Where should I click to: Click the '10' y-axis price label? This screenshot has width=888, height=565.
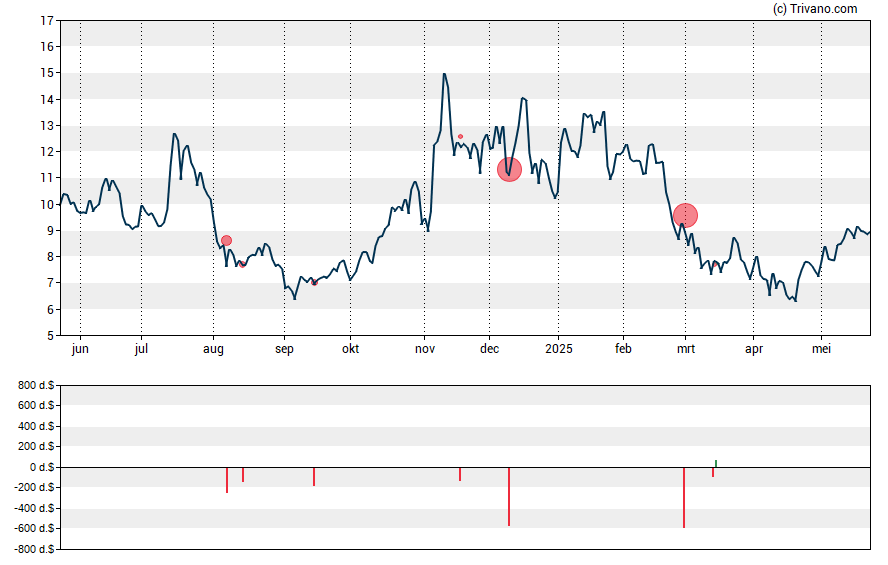(x=47, y=204)
